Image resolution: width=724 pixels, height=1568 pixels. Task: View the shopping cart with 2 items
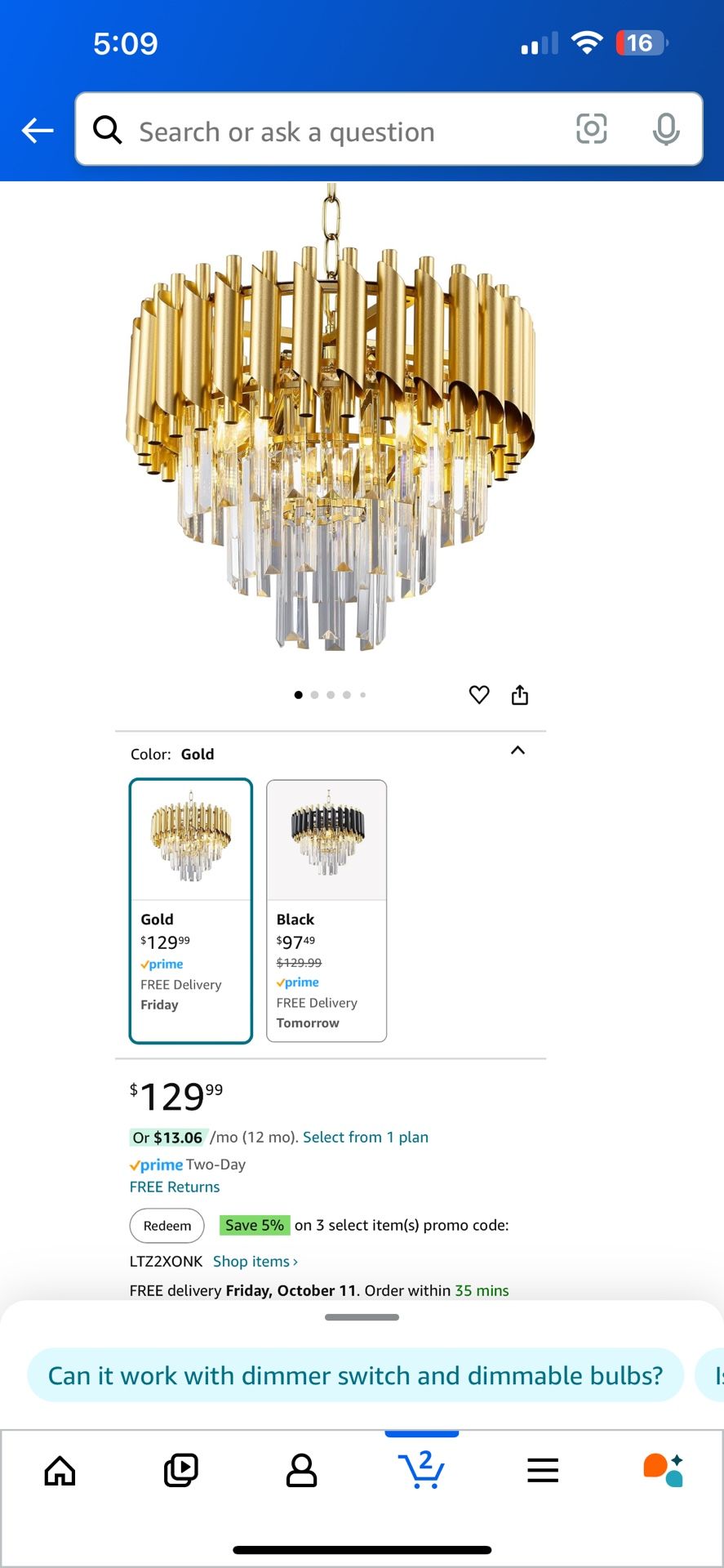pos(421,1470)
